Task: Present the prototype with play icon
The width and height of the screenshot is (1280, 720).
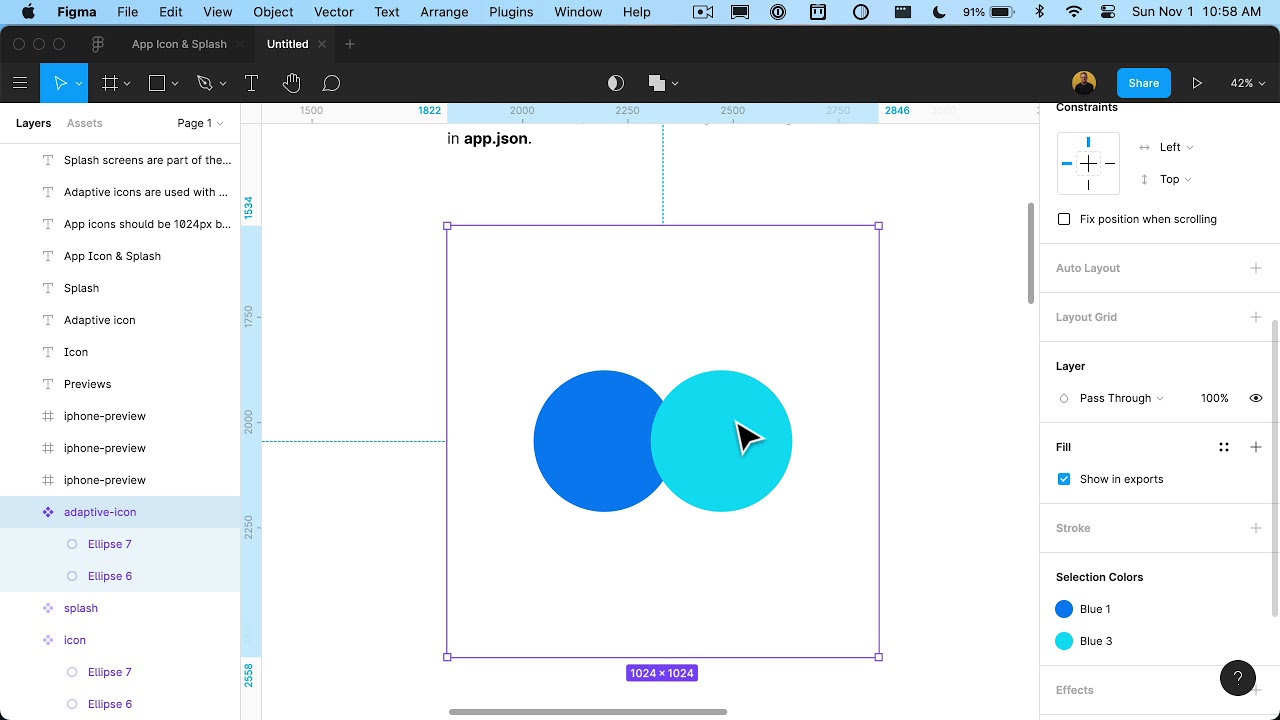Action: [x=1197, y=83]
